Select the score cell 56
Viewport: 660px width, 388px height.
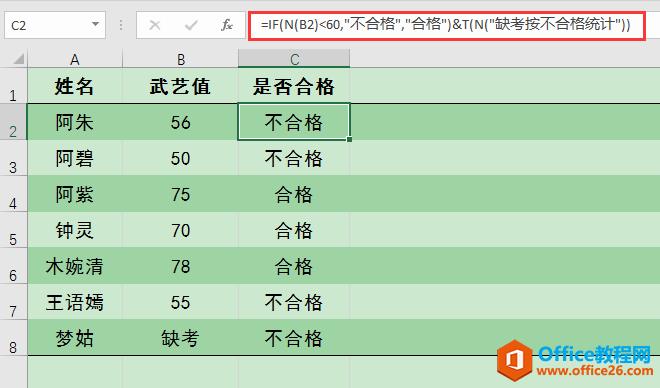pyautogui.click(x=180, y=122)
